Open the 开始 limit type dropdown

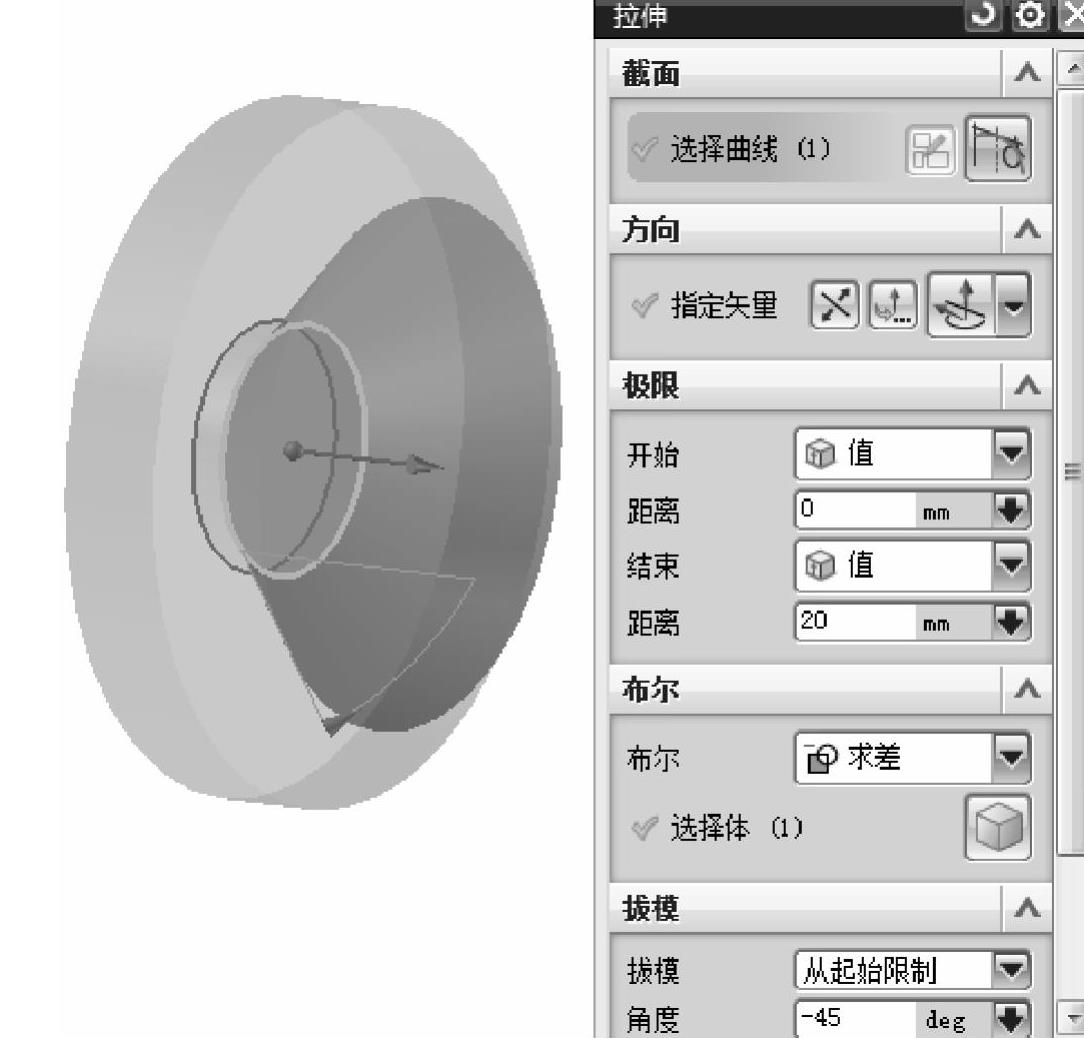(x=1011, y=454)
